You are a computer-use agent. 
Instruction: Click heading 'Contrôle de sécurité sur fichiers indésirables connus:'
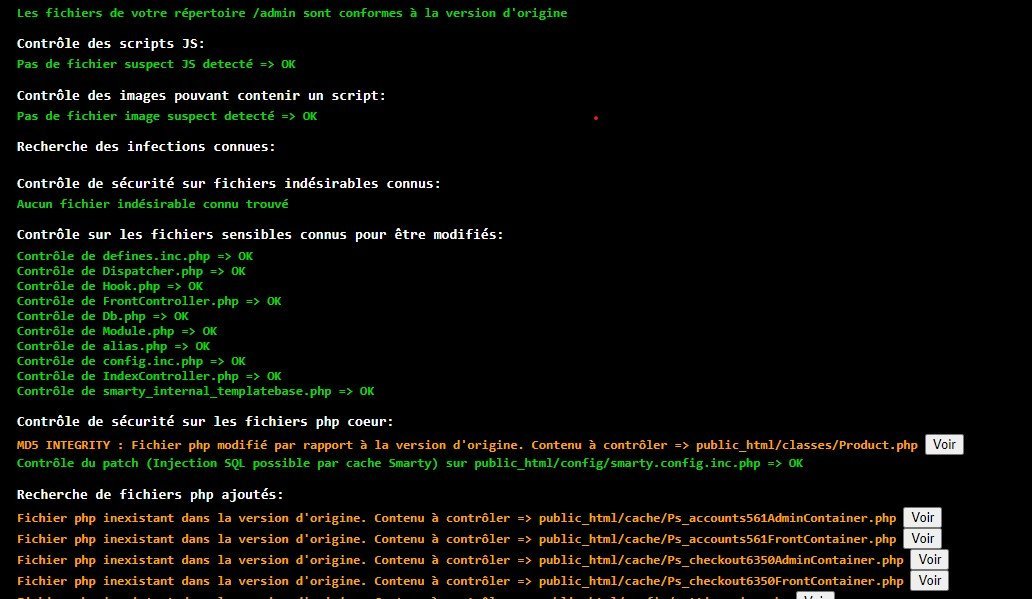(228, 184)
